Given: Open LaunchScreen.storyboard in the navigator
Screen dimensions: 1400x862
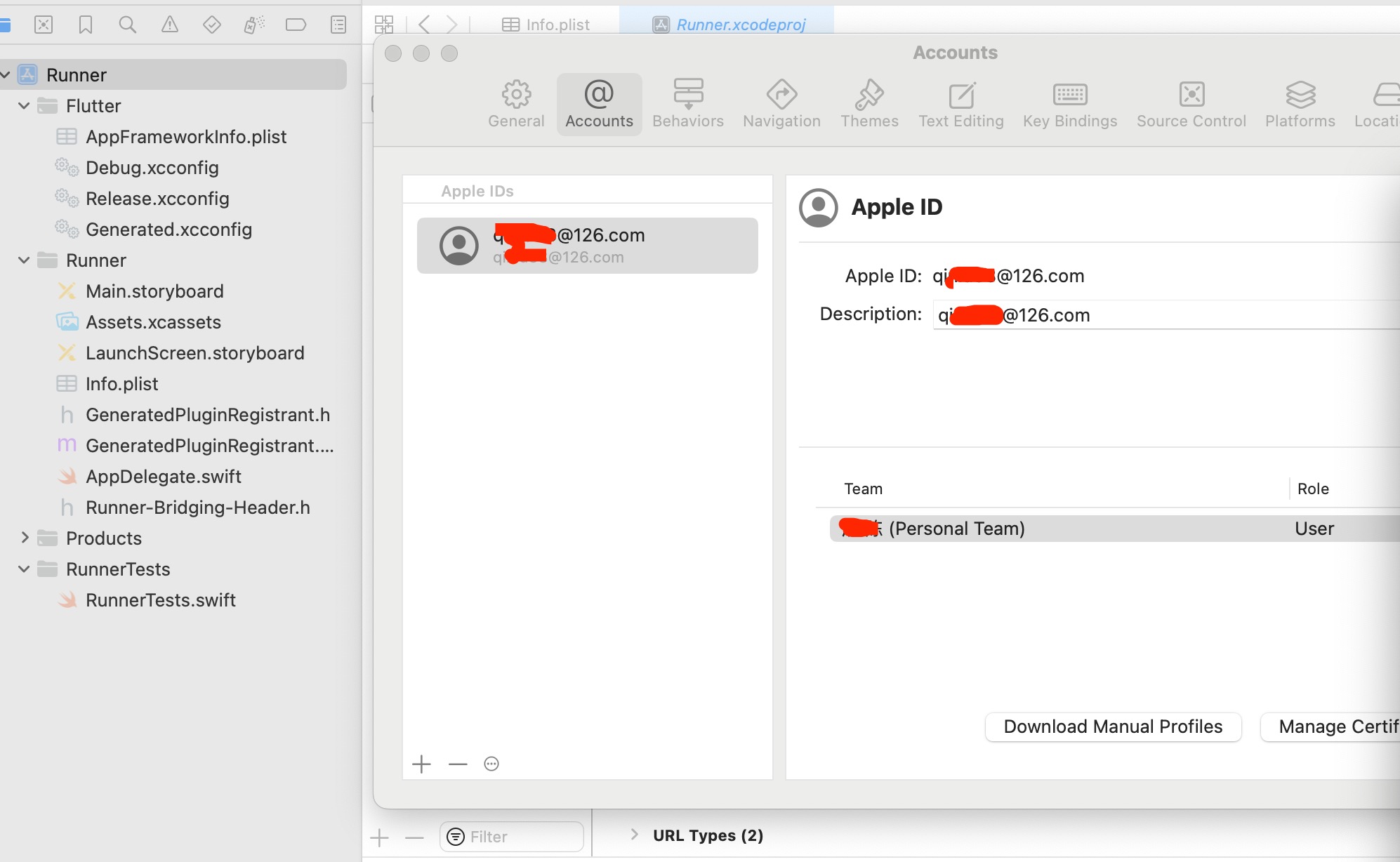Looking at the screenshot, I should [194, 353].
